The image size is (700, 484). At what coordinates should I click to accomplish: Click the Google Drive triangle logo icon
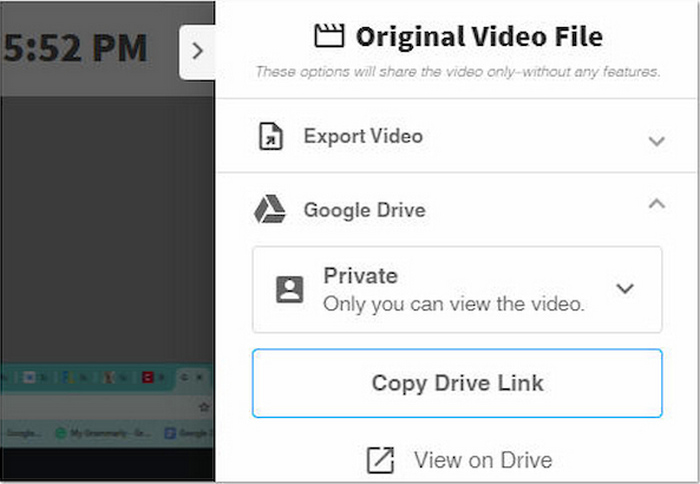(x=270, y=210)
